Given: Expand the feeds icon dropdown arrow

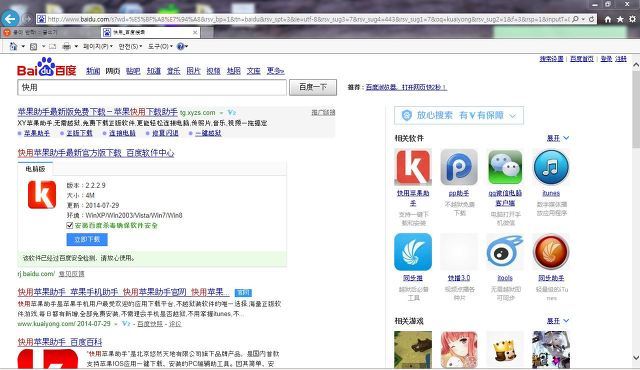Looking at the screenshot, I should coord(43,47).
